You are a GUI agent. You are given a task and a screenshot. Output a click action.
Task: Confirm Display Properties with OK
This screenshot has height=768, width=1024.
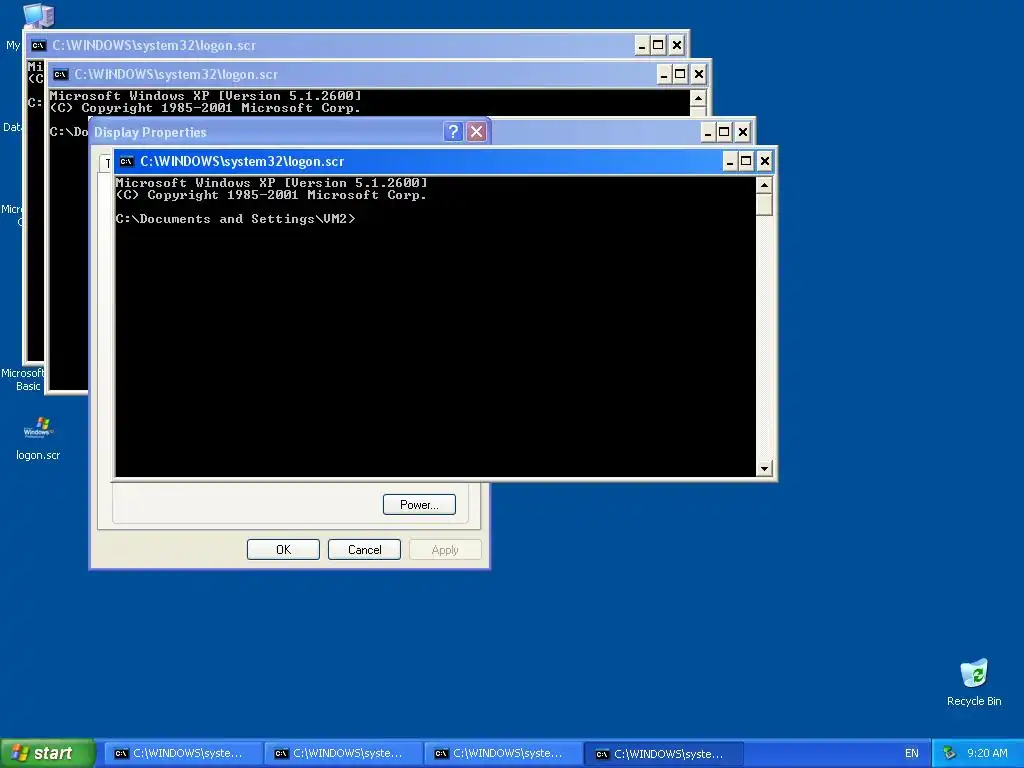(x=283, y=550)
